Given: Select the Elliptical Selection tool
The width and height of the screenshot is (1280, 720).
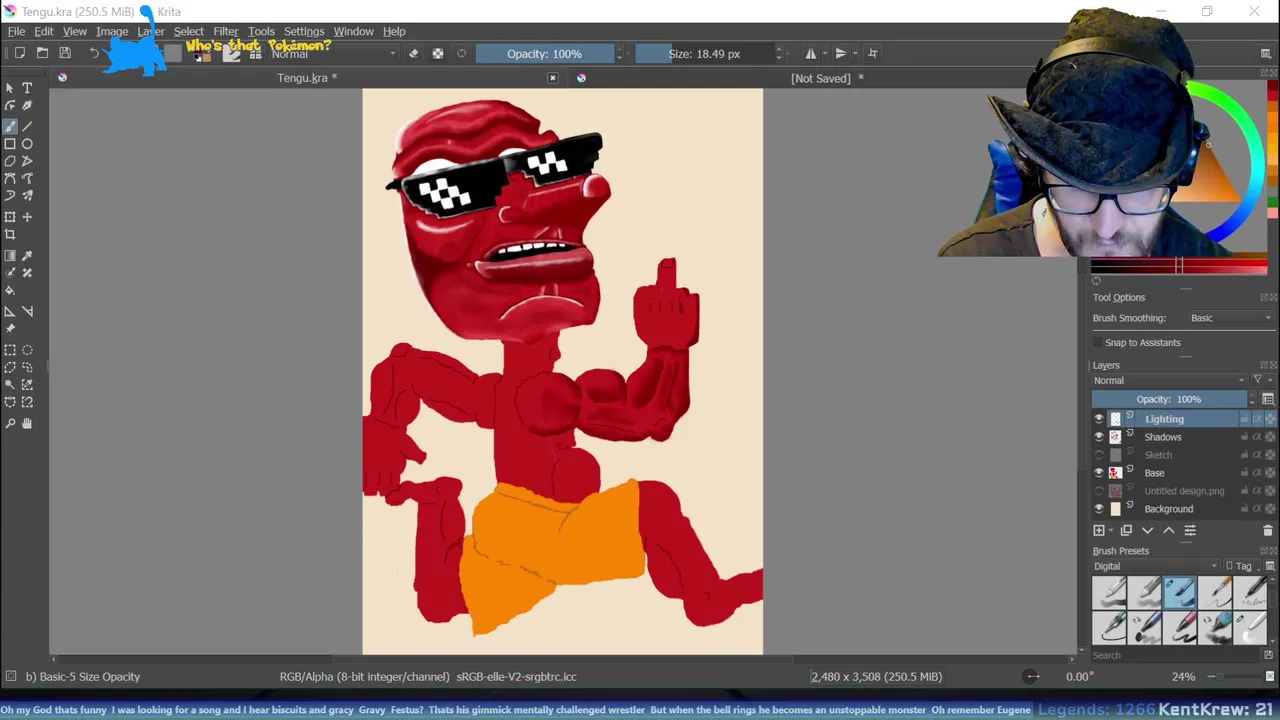Looking at the screenshot, I should click(x=27, y=350).
